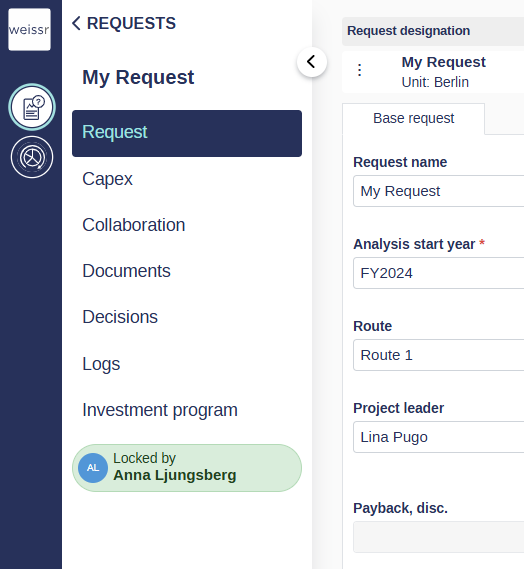Select the Request menu item
The image size is (524, 569).
(187, 133)
